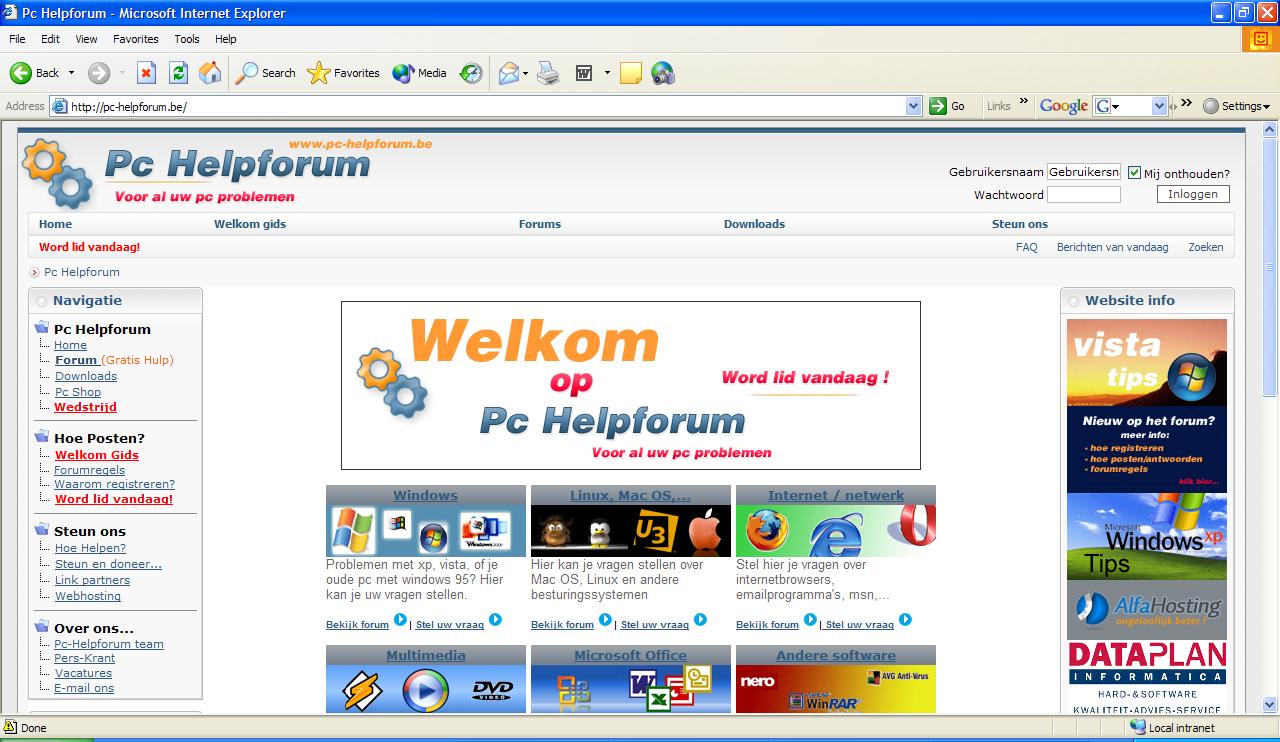
Task: Open the Media pane
Action: [x=420, y=73]
